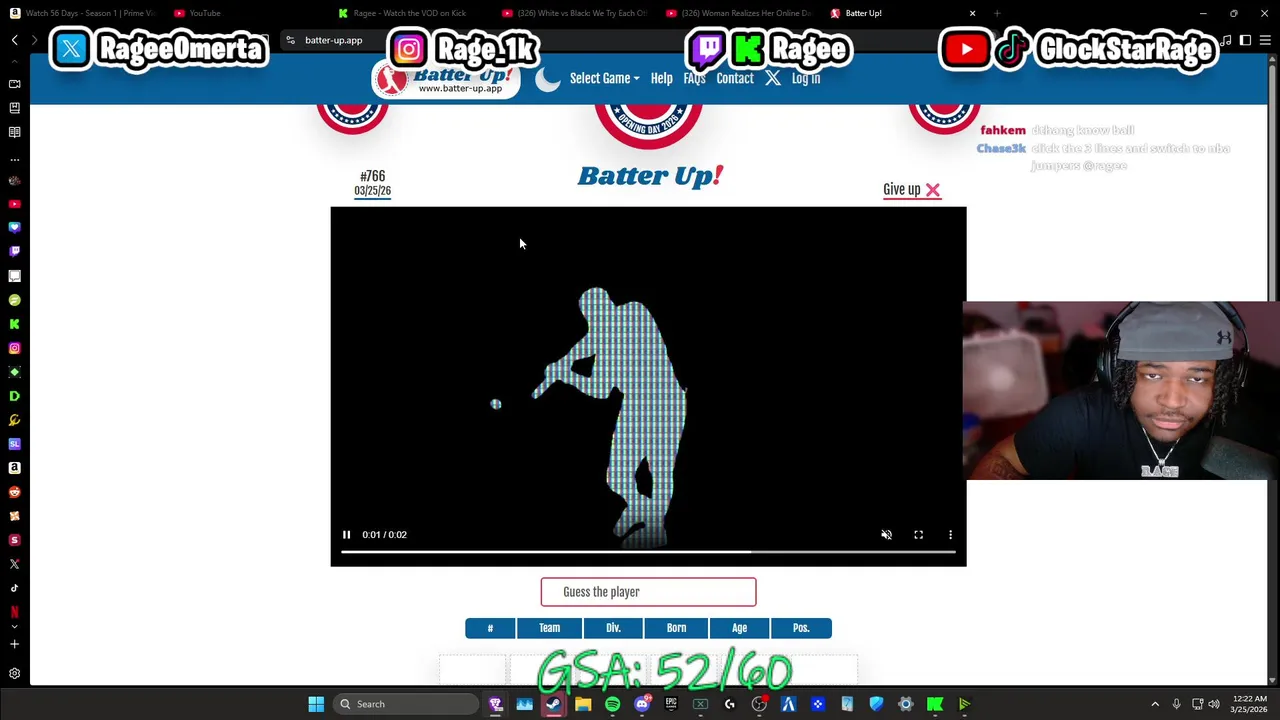Image resolution: width=1280 pixels, height=720 pixels.
Task: Pause the silhouette video
Action: point(346,534)
